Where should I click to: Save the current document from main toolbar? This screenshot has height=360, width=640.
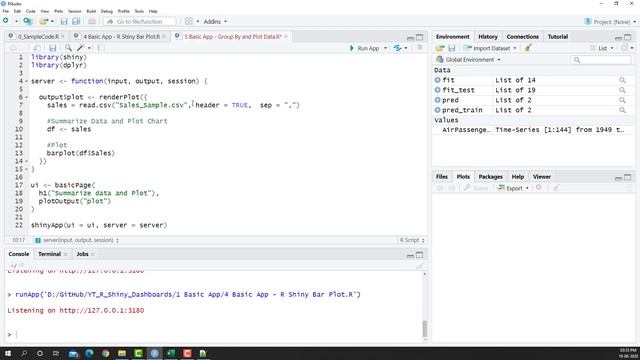(x=64, y=21)
